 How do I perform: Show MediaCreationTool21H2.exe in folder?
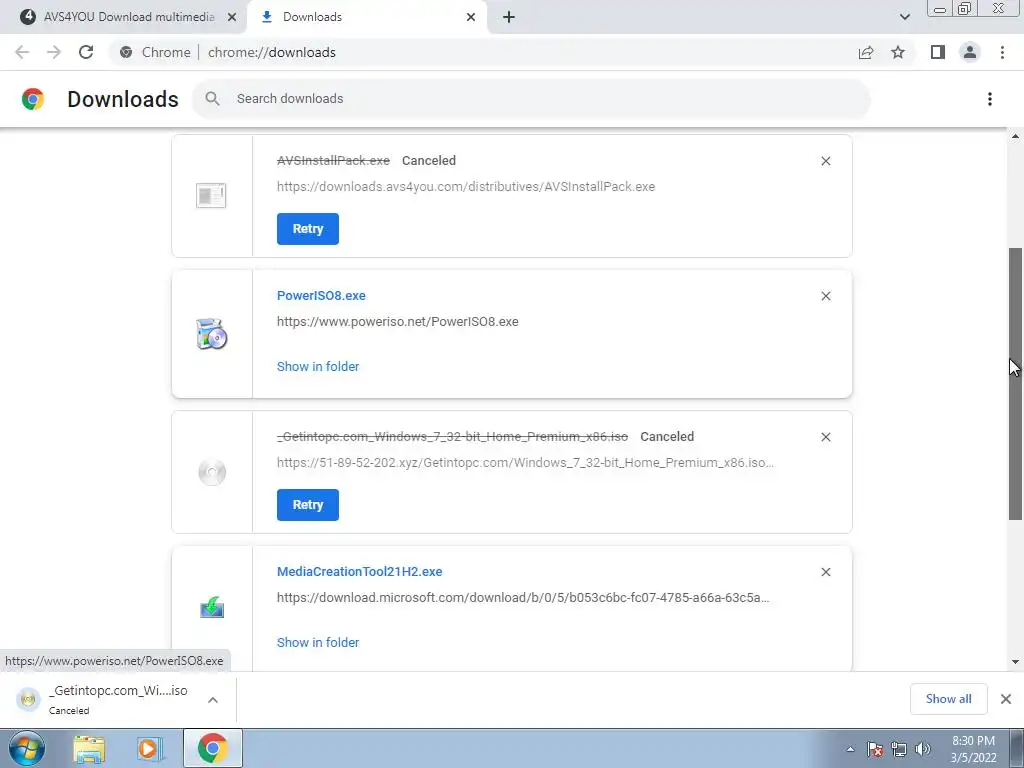(318, 643)
